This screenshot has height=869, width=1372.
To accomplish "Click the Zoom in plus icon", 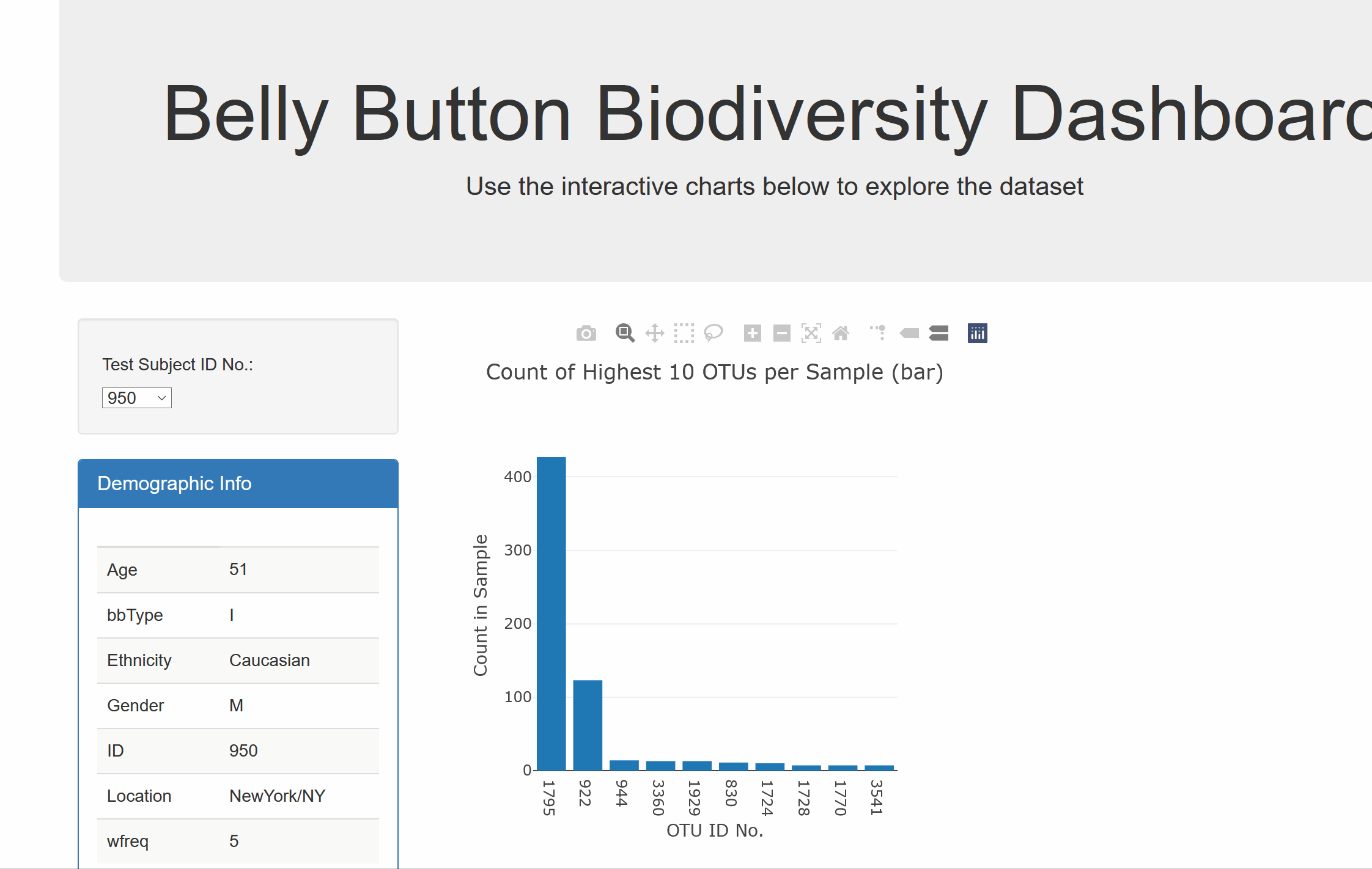I will [x=753, y=333].
